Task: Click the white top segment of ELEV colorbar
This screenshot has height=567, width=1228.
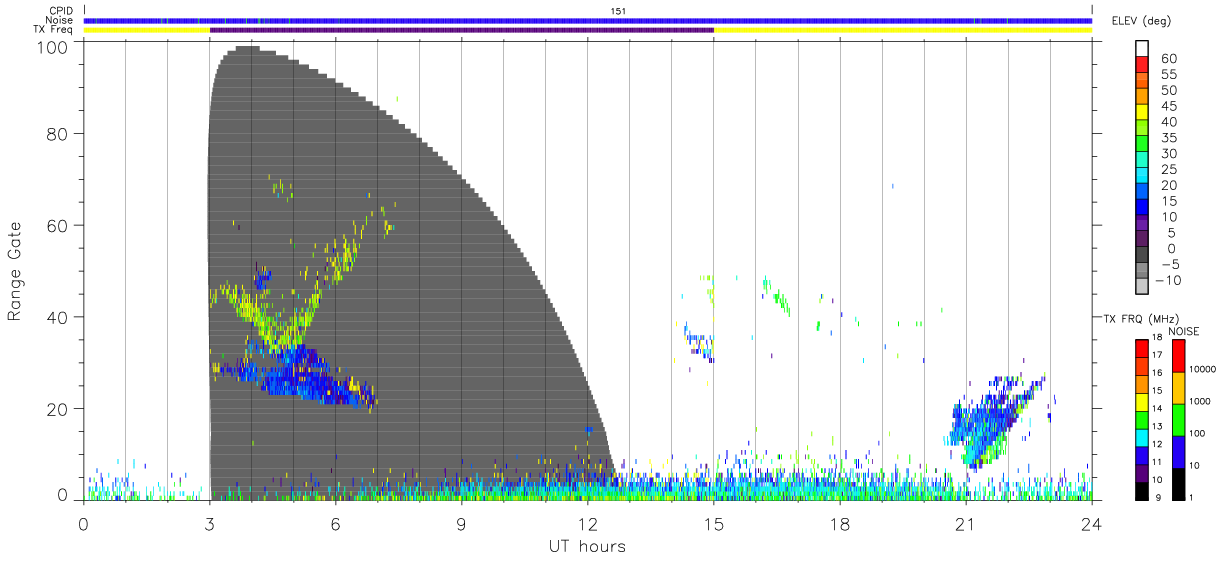Action: pos(1142,49)
